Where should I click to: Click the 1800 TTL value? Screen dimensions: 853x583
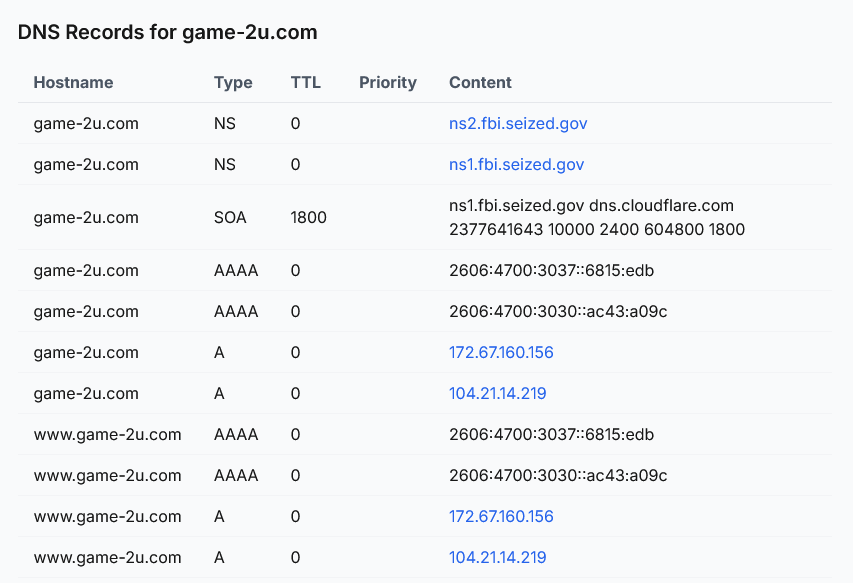(308, 218)
